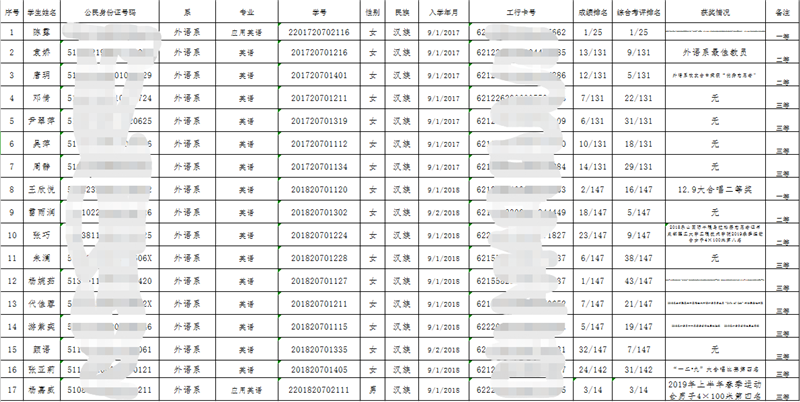Select the 成绩排名 header cell
The image size is (800, 402).
[x=592, y=12]
